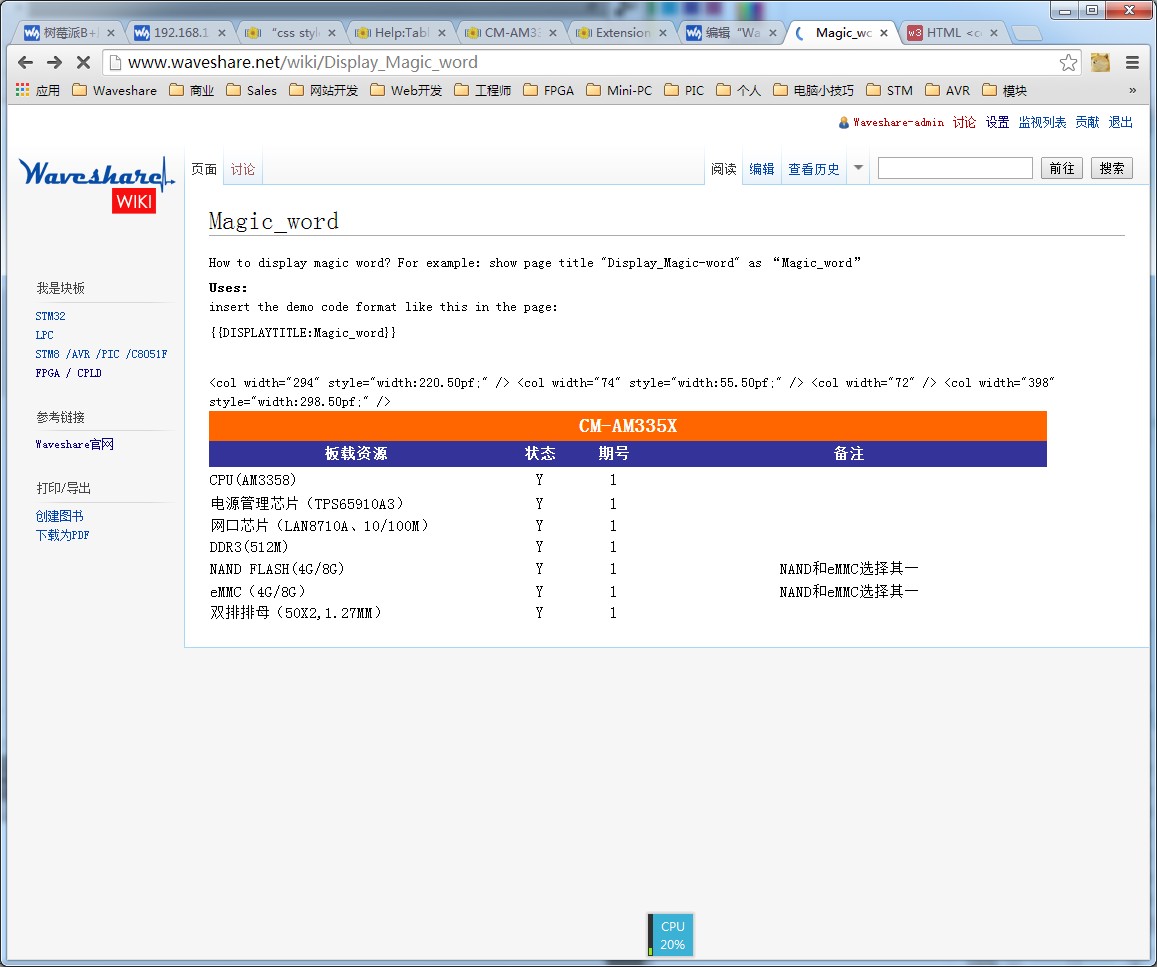This screenshot has width=1157, height=967.
Task: Open the 工程师 bookmarks folder
Action: 483,90
